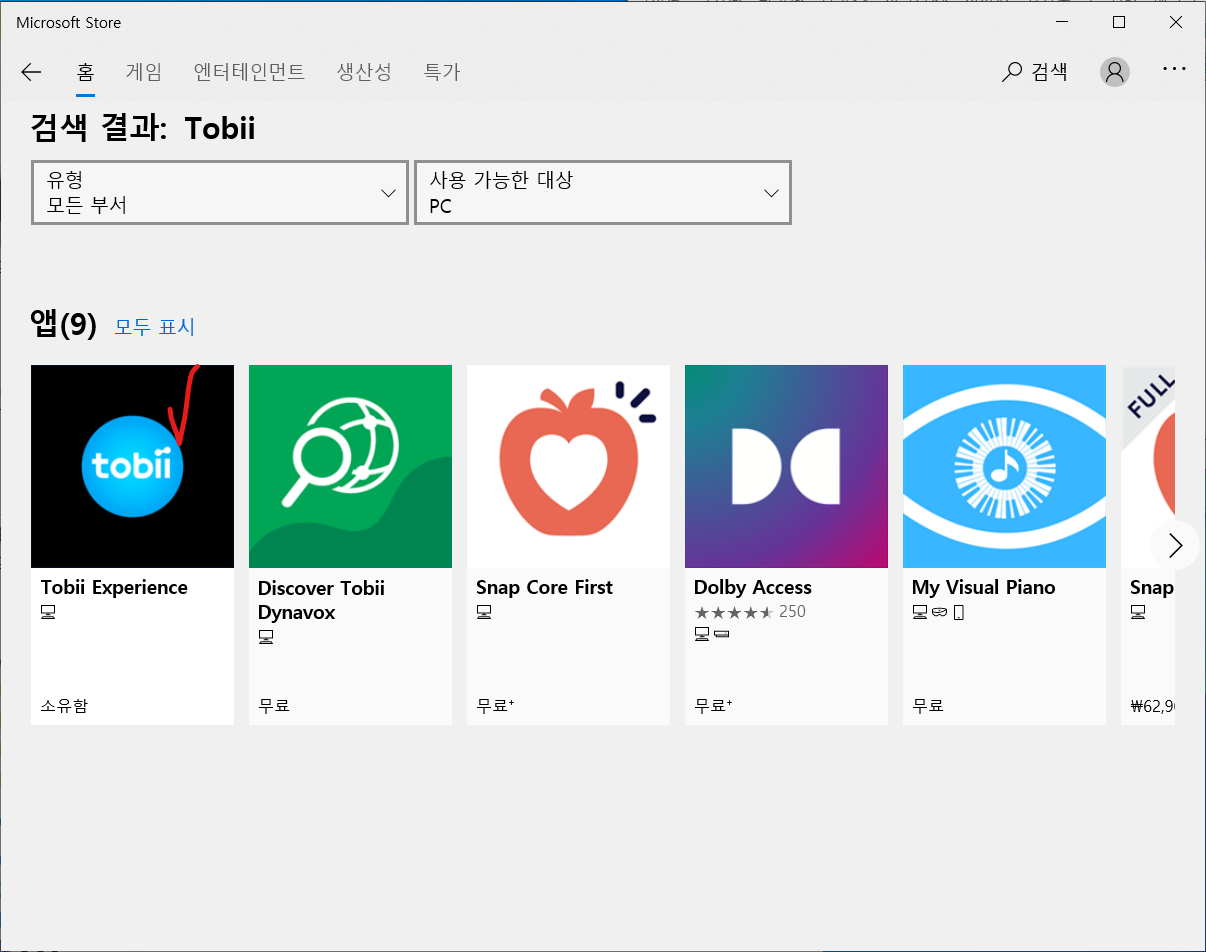Close the Microsoft Store window
Viewport: 1206px width, 952px height.
click(1176, 22)
